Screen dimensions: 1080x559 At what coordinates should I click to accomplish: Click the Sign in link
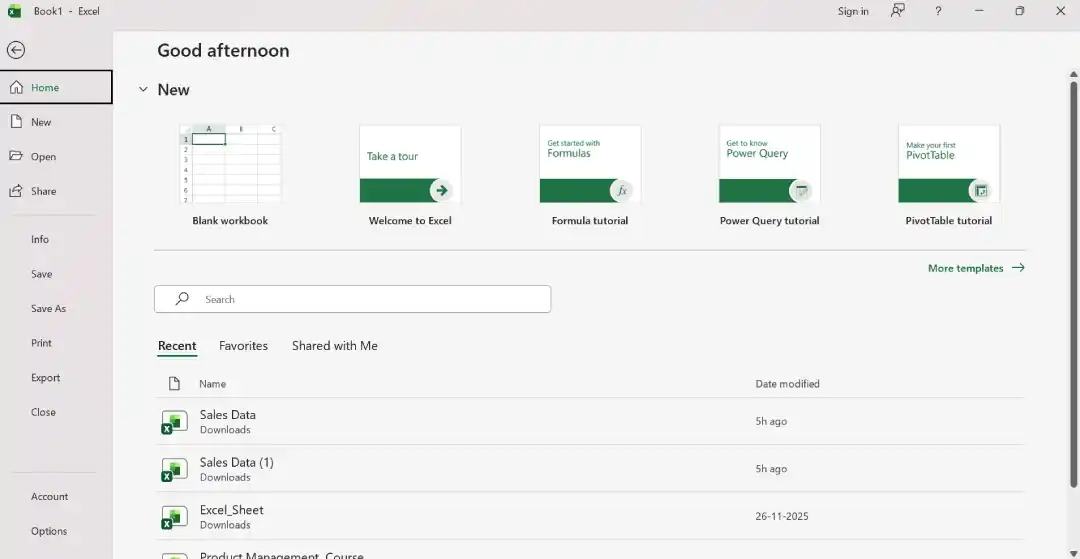(853, 11)
